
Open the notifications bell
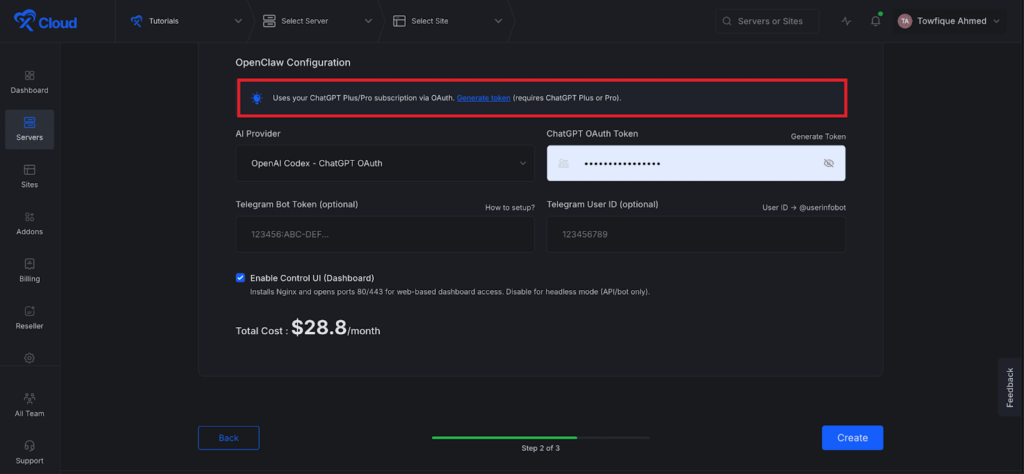click(x=875, y=21)
